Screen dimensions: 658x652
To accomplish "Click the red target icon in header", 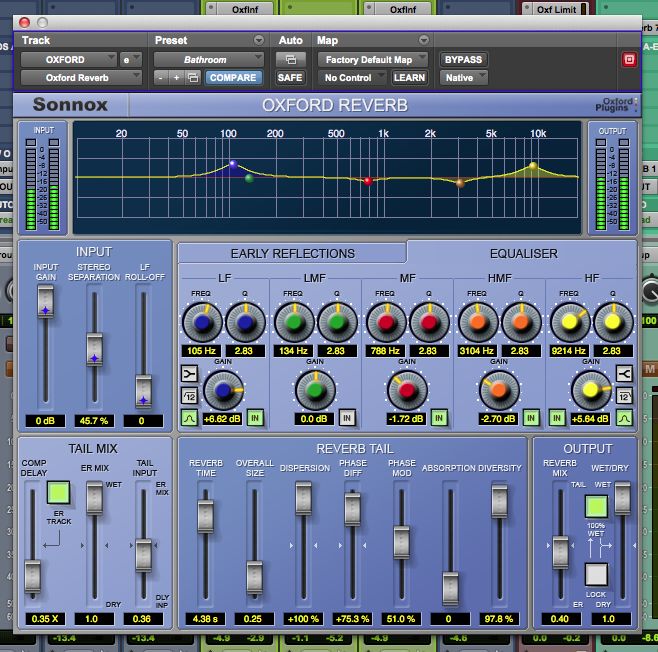I will pyautogui.click(x=629, y=60).
